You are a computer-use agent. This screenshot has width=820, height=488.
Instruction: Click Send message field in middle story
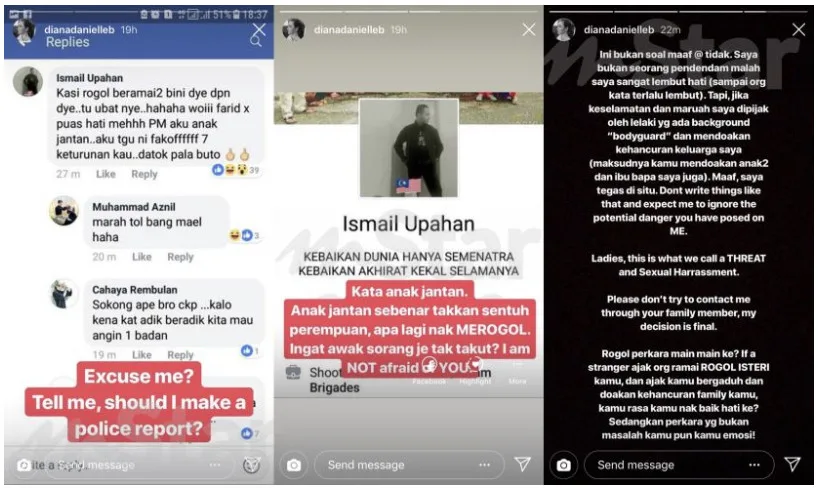[409, 464]
